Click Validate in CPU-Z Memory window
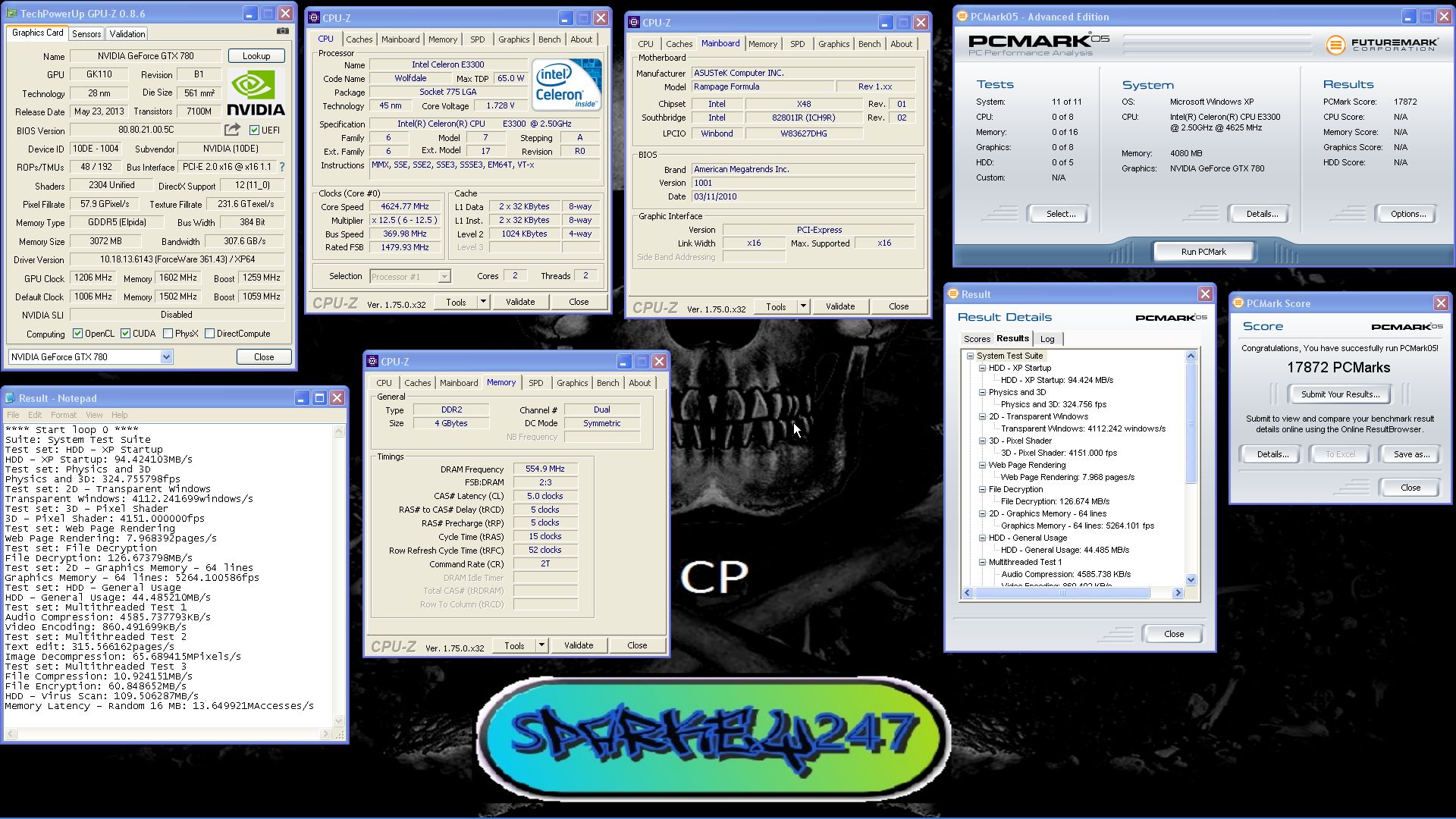 (x=579, y=646)
